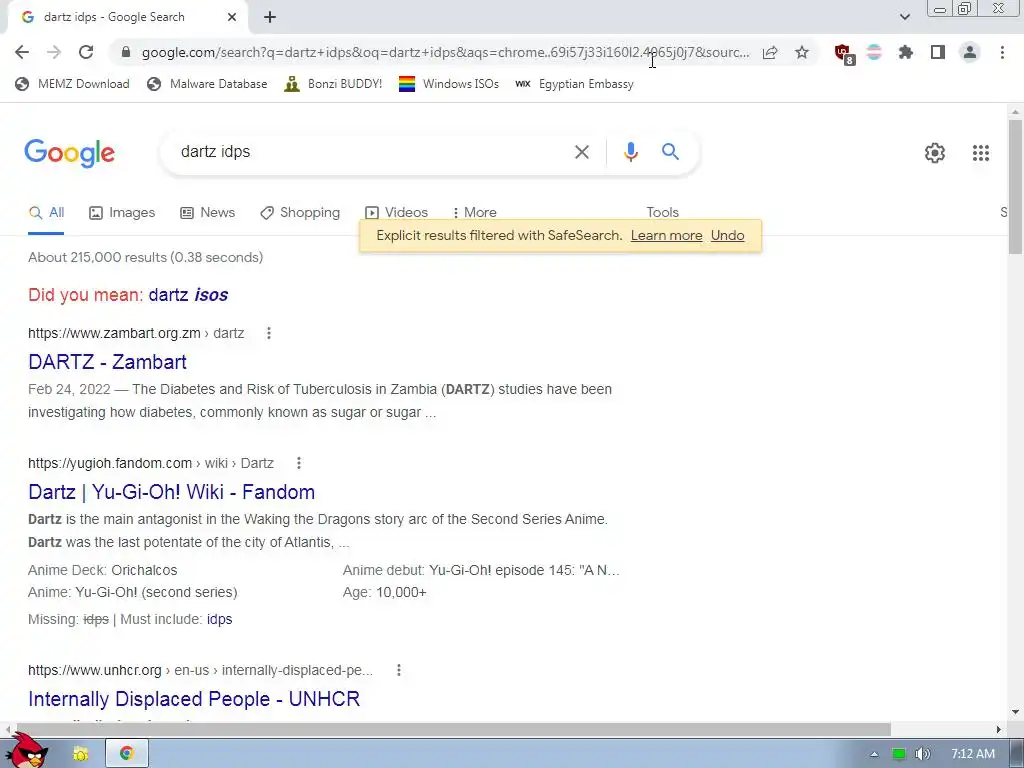Click suggested search dartz isos
Image resolution: width=1024 pixels, height=768 pixels.
(188, 295)
